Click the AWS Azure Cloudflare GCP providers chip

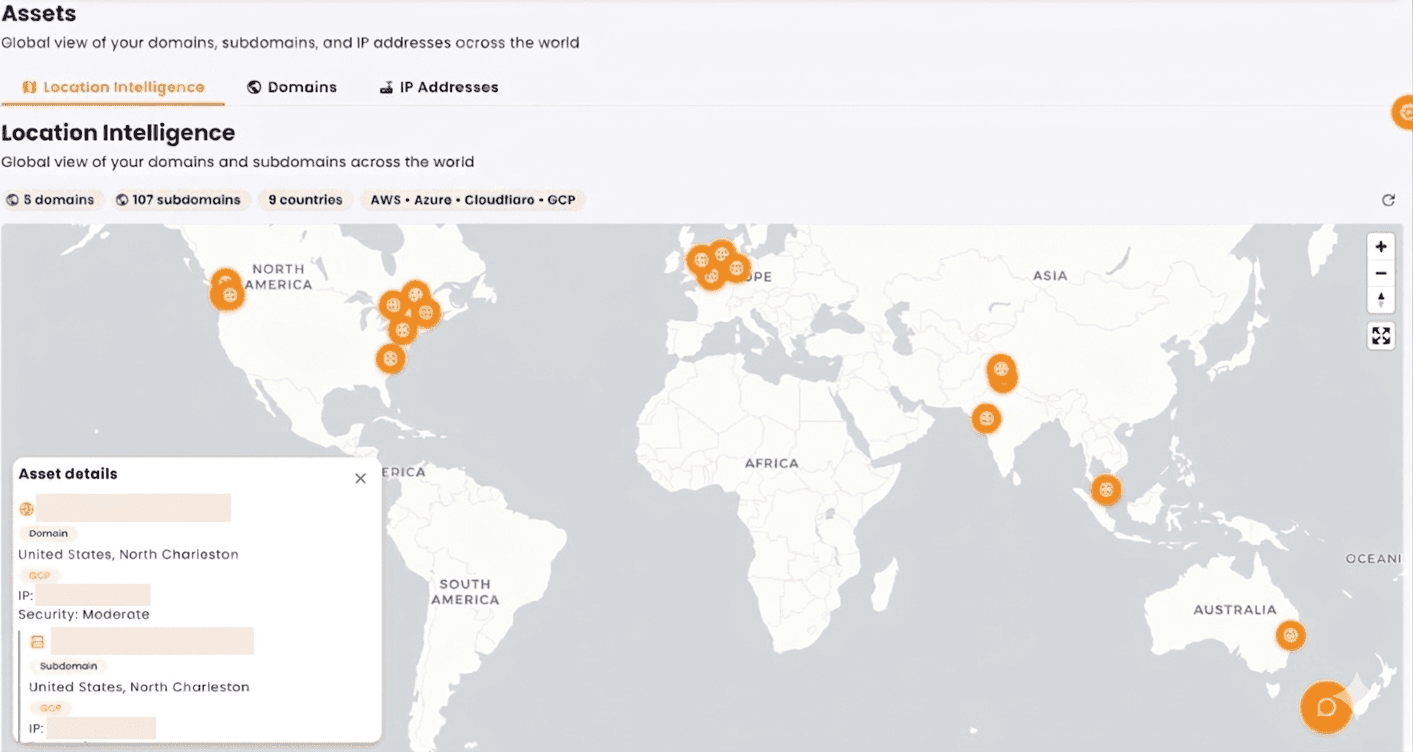point(470,199)
